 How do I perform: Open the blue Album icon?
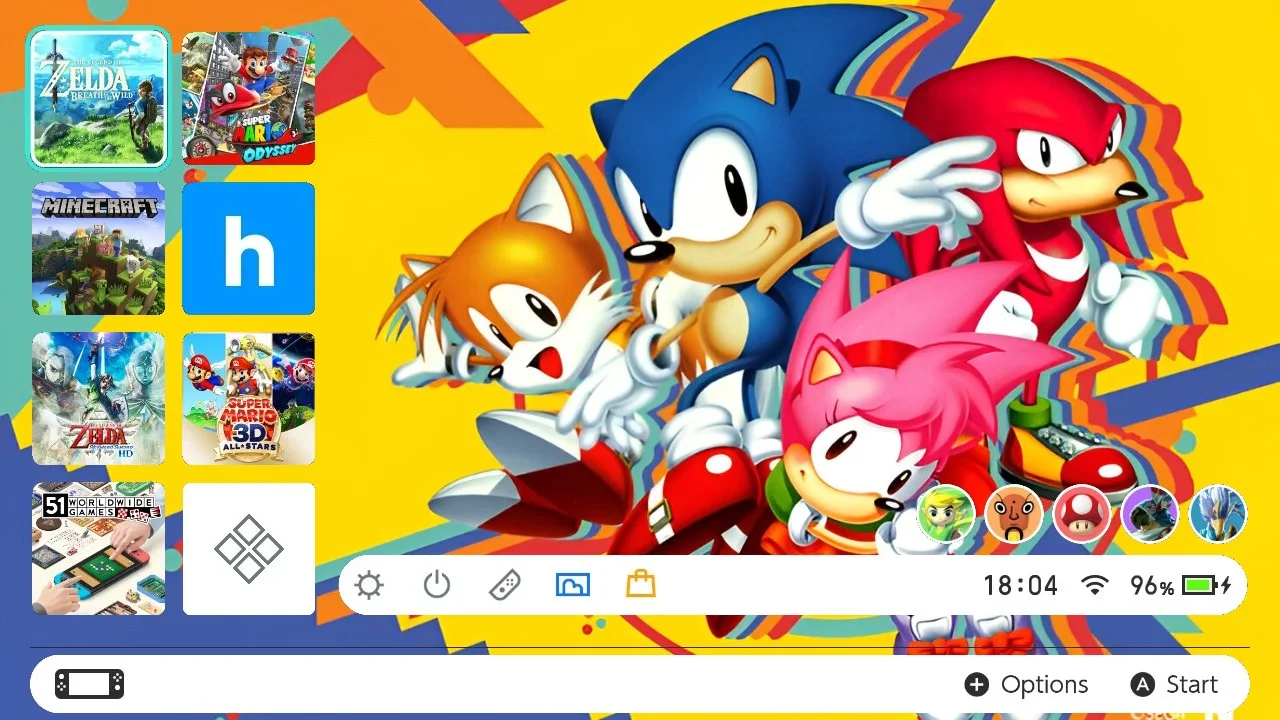click(x=573, y=585)
